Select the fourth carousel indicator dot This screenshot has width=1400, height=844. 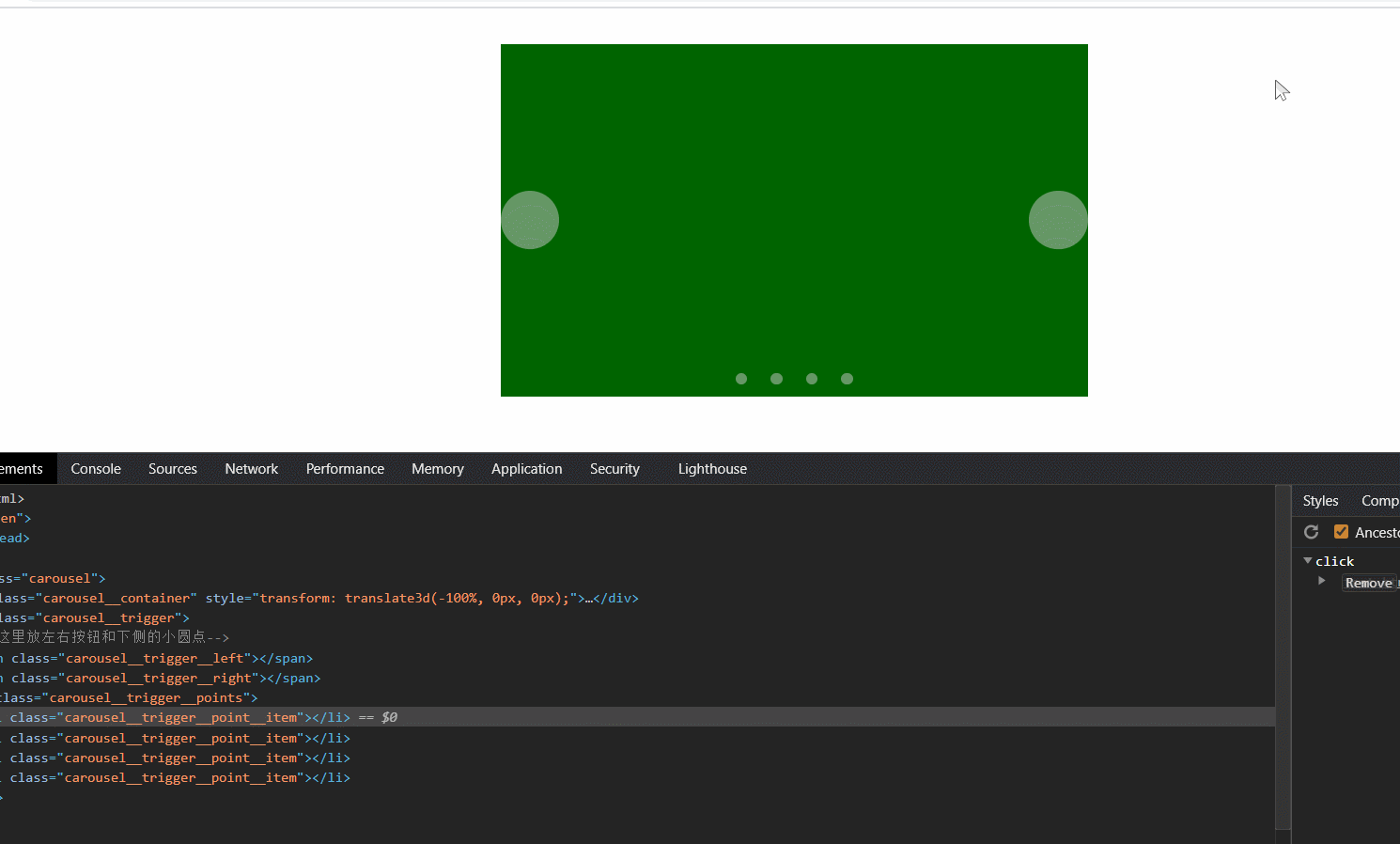[x=847, y=379]
